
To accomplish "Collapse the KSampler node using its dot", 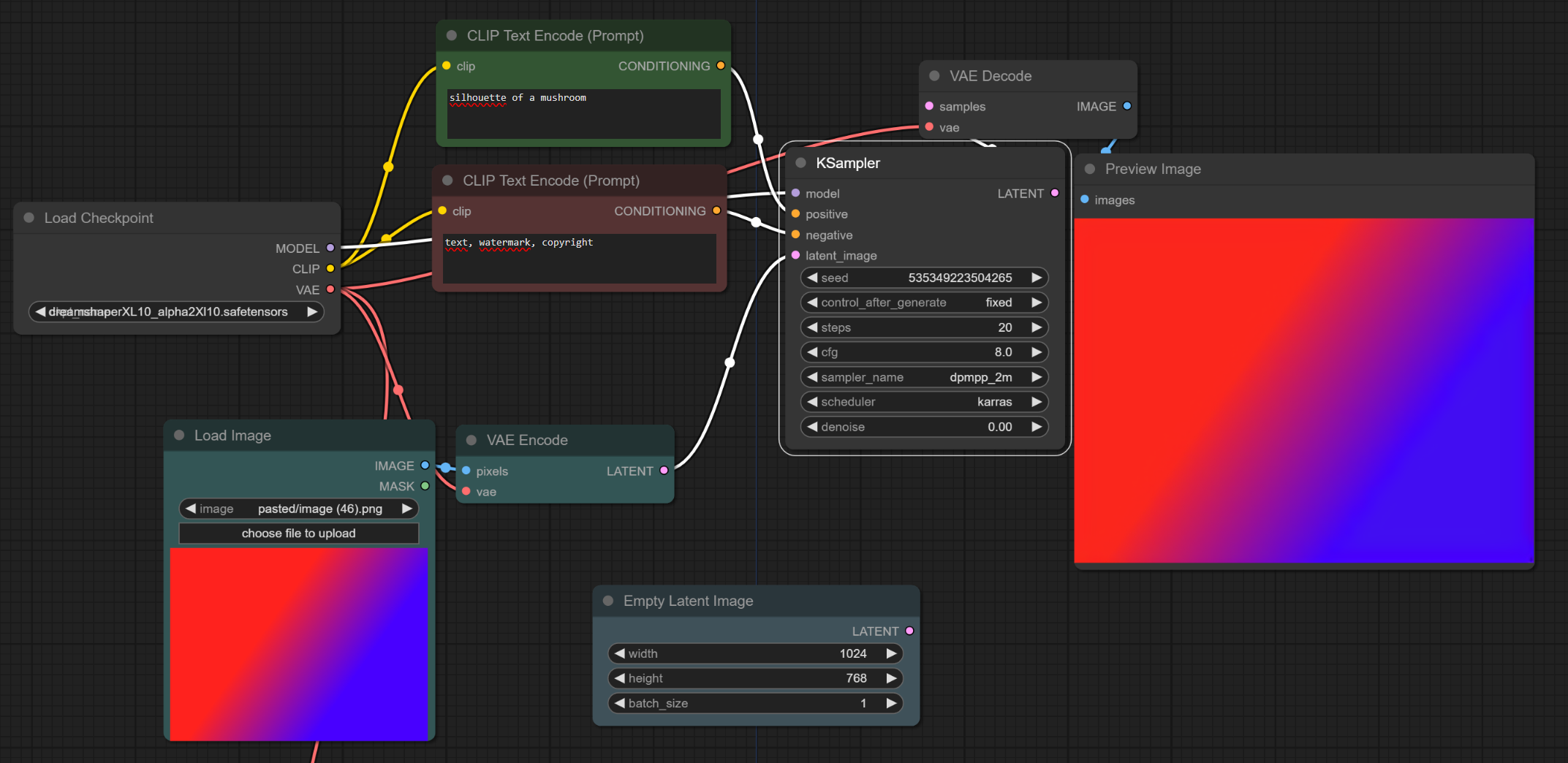I will 800,163.
